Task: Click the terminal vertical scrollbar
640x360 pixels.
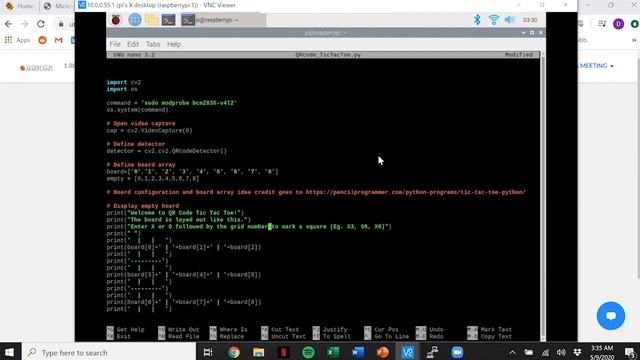Action: click(x=543, y=196)
